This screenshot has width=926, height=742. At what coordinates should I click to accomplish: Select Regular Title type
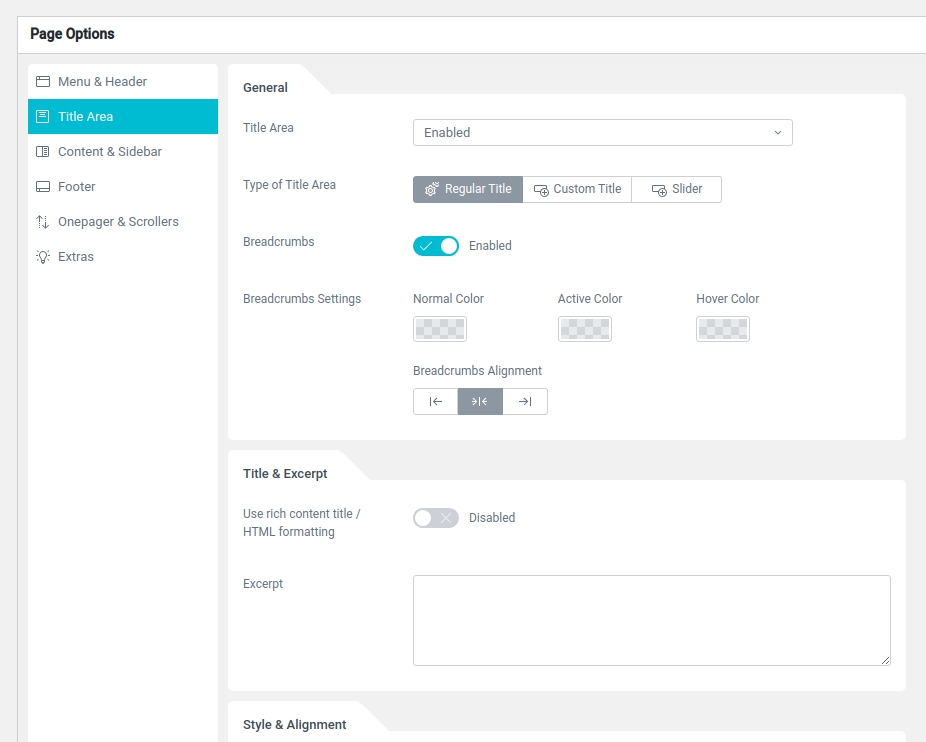(x=467, y=189)
